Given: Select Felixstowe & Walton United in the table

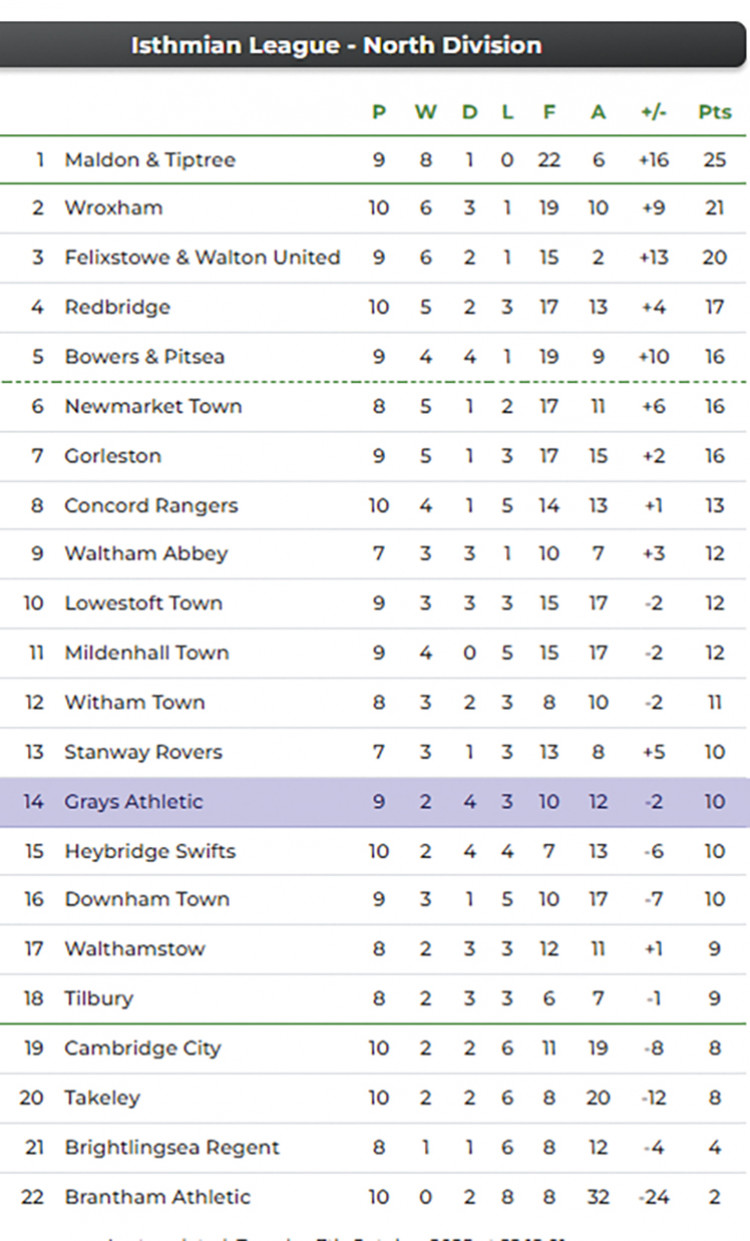Looking at the screenshot, I should click(202, 257).
